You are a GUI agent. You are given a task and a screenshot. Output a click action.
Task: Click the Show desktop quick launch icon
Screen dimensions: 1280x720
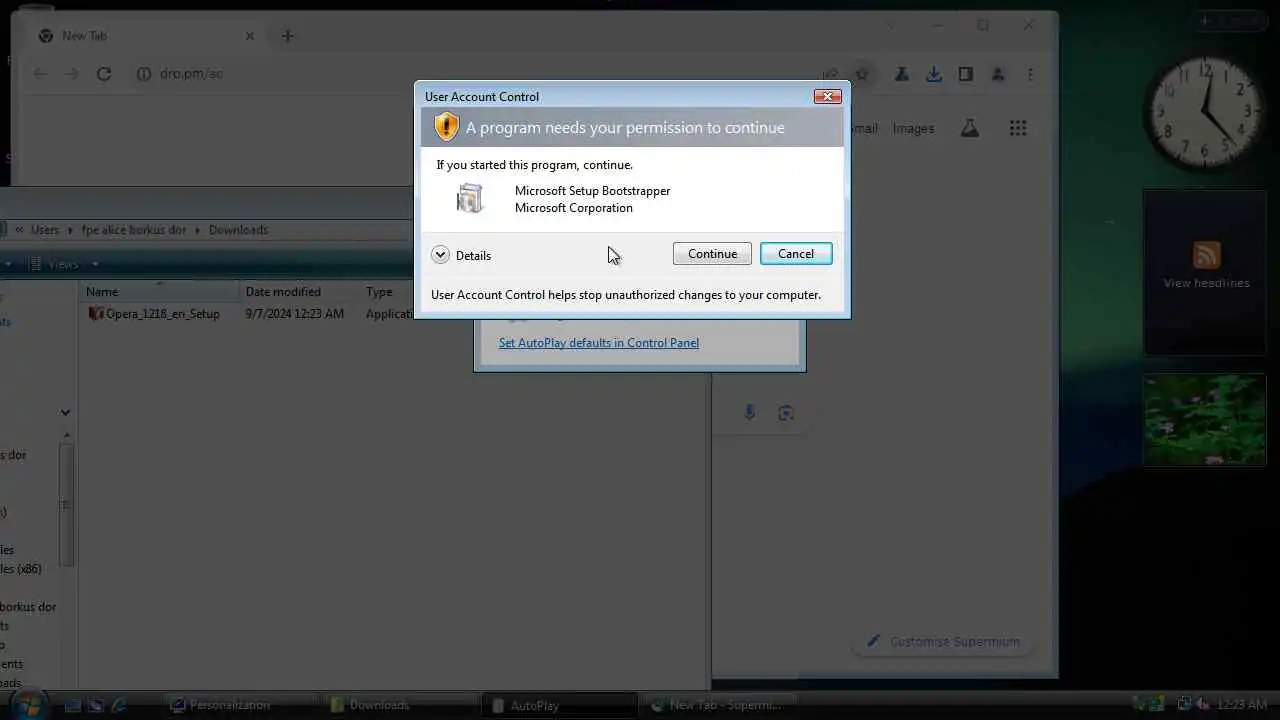72,705
